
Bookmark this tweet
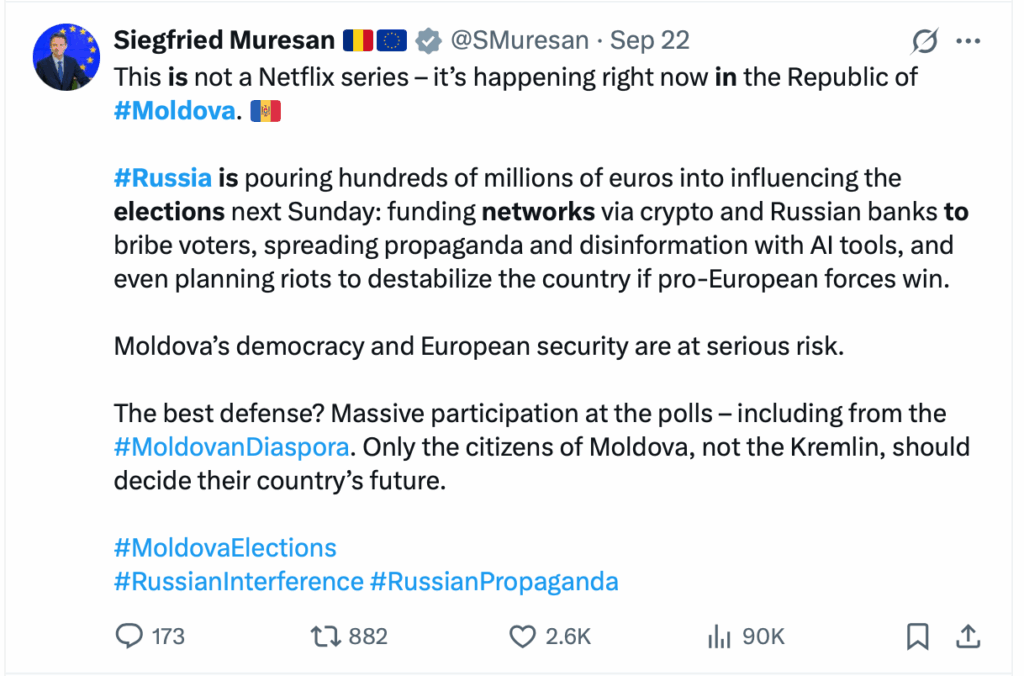(917, 636)
